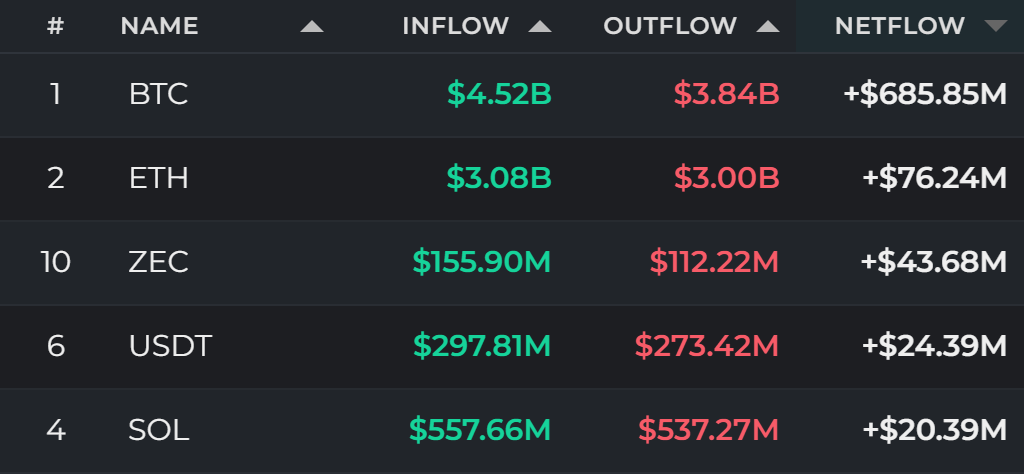Viewport: 1024px width, 474px height.
Task: Click SOL outflow value $537.27M
Action: tap(709, 430)
